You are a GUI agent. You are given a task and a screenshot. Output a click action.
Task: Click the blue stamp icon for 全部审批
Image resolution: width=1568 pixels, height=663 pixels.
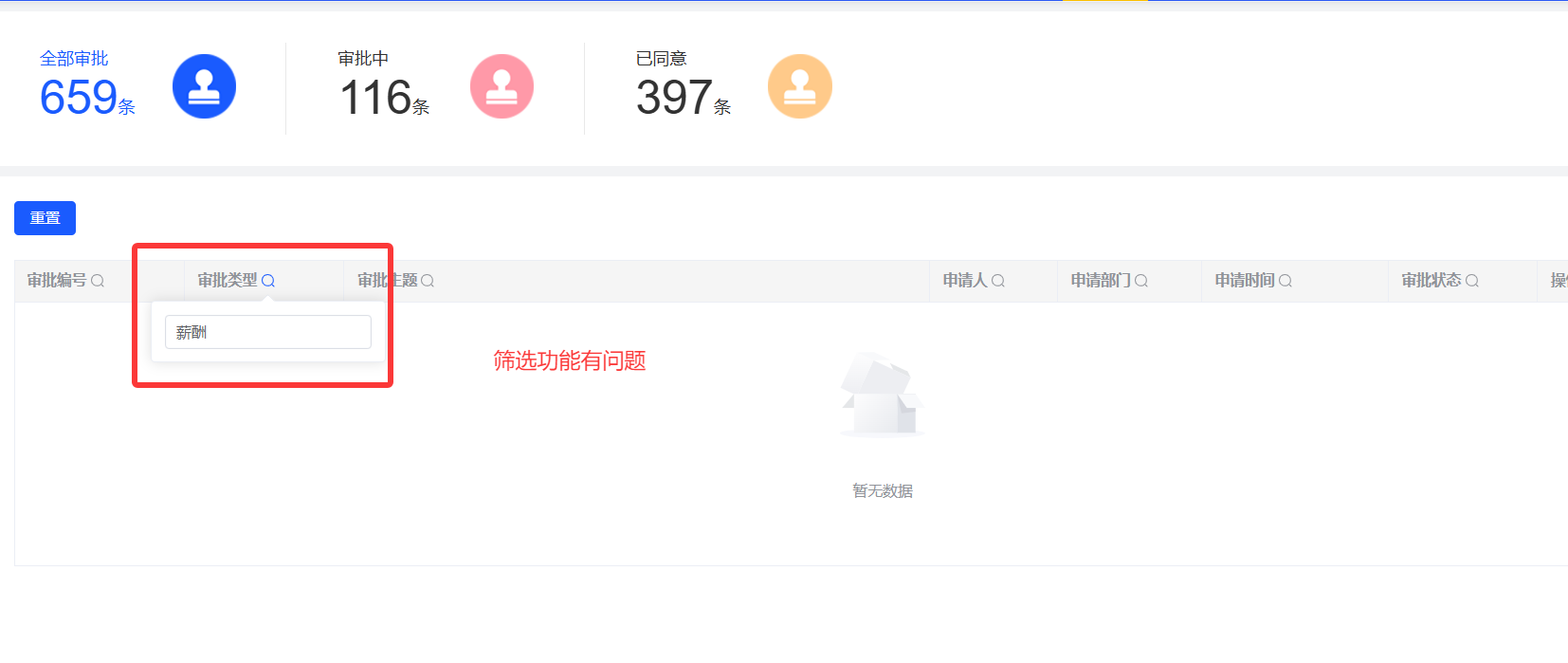point(204,86)
